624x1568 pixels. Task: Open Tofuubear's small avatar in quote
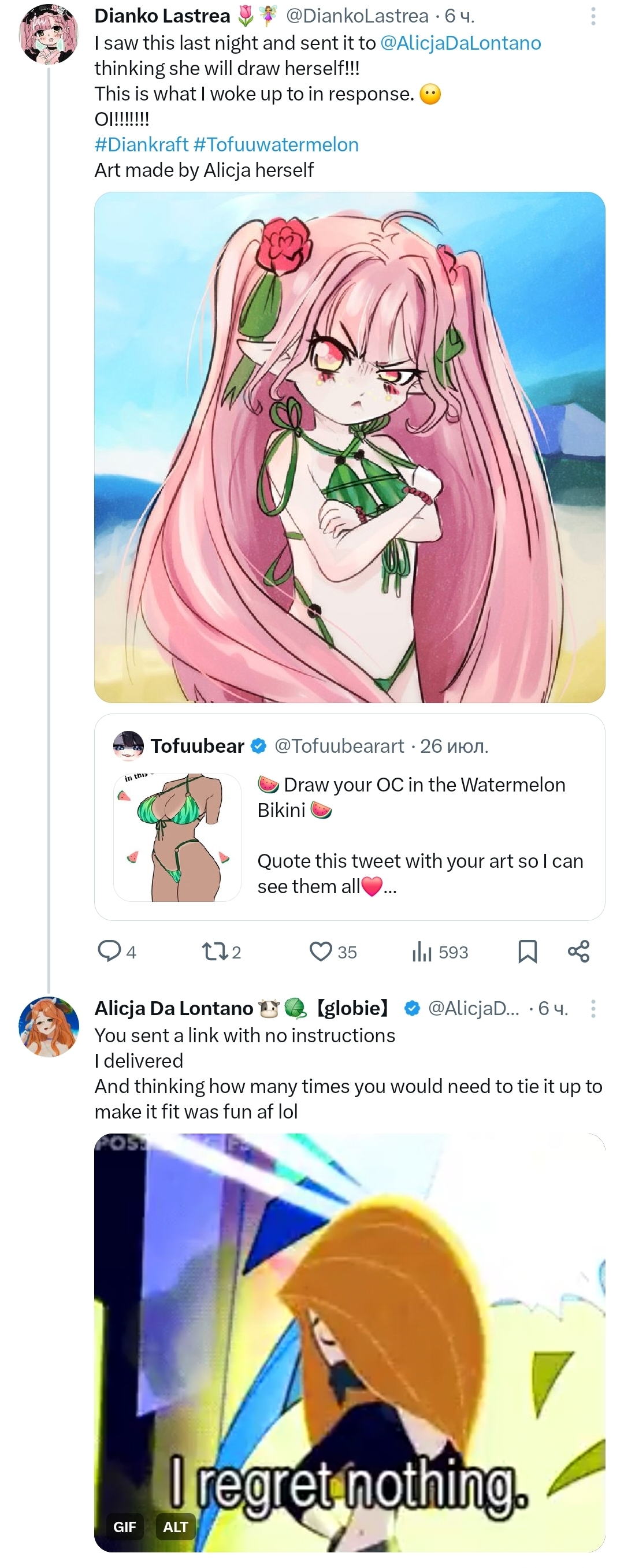(128, 746)
